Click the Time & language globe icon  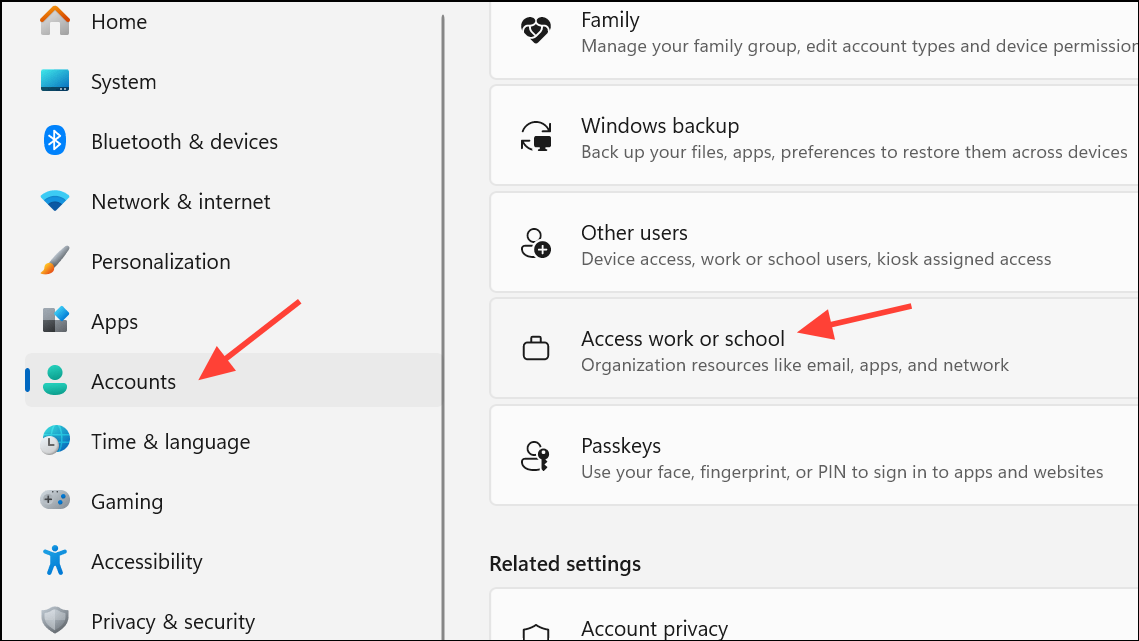coord(55,441)
